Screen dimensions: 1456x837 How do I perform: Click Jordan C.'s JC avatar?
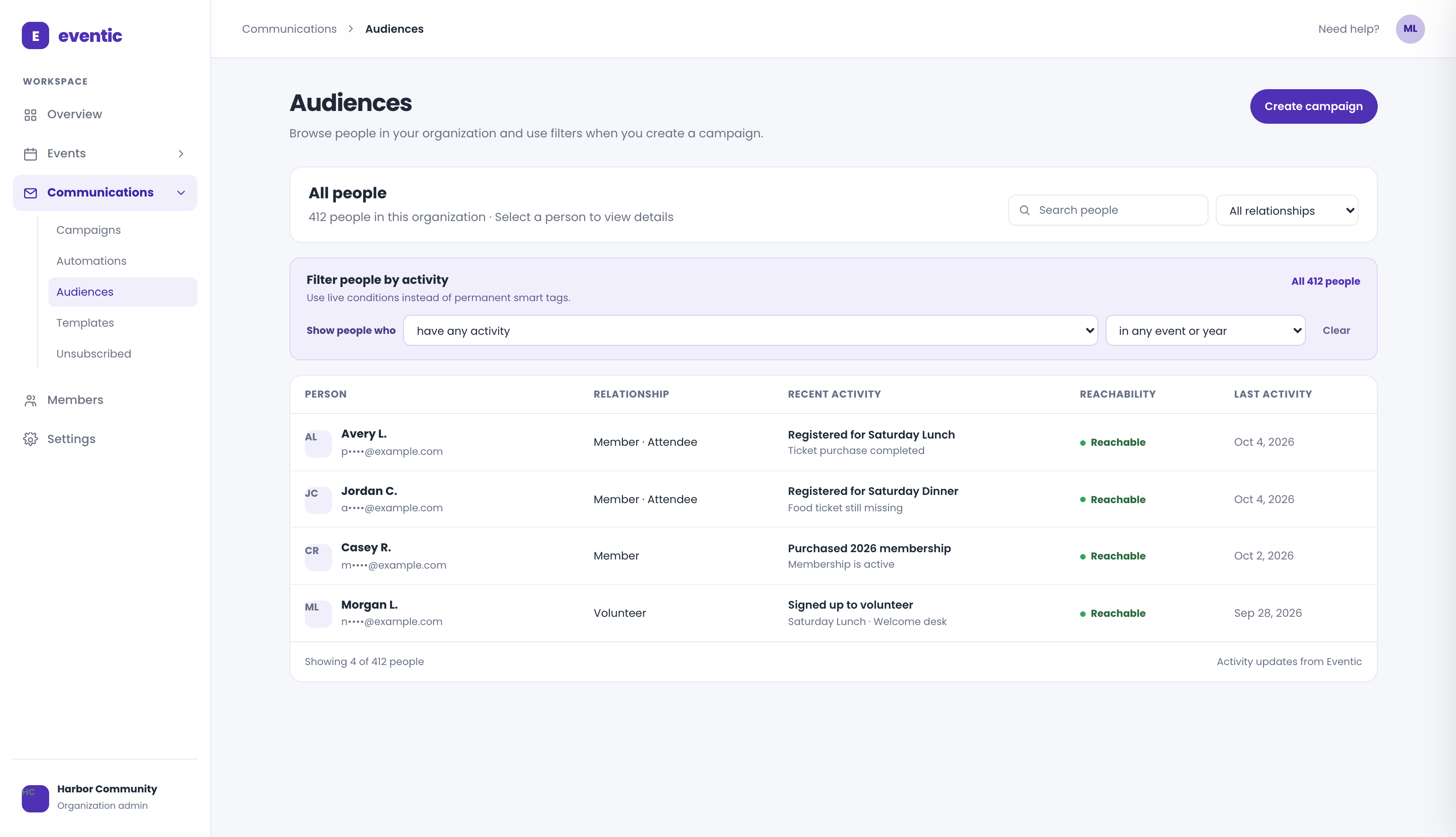click(318, 499)
